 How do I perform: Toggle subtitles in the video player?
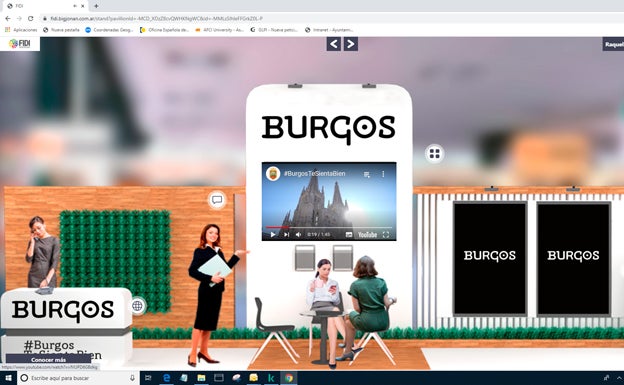click(x=349, y=235)
